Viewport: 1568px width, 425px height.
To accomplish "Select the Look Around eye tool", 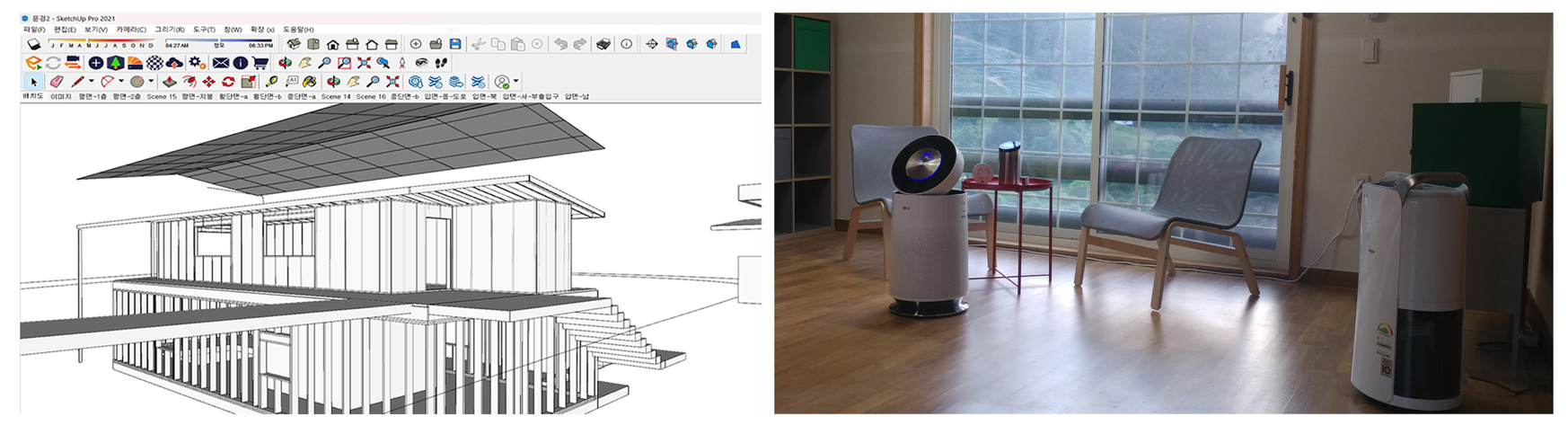I will click(421, 63).
